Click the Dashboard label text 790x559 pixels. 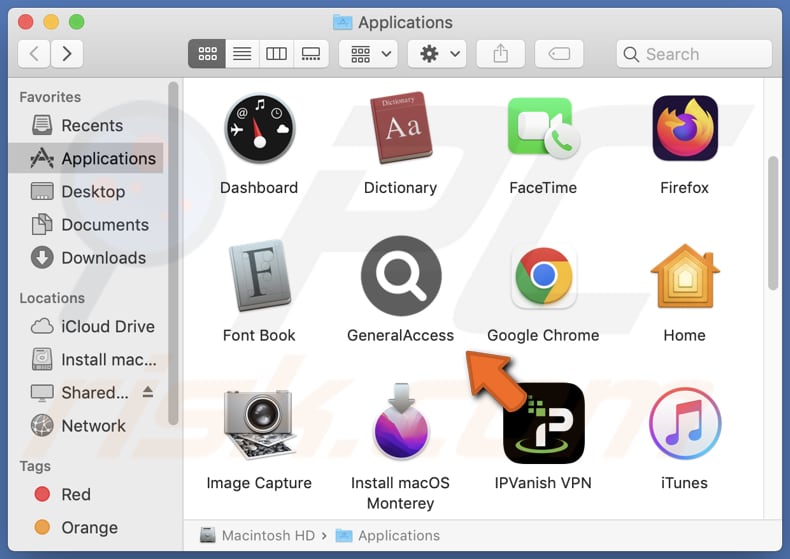(259, 187)
